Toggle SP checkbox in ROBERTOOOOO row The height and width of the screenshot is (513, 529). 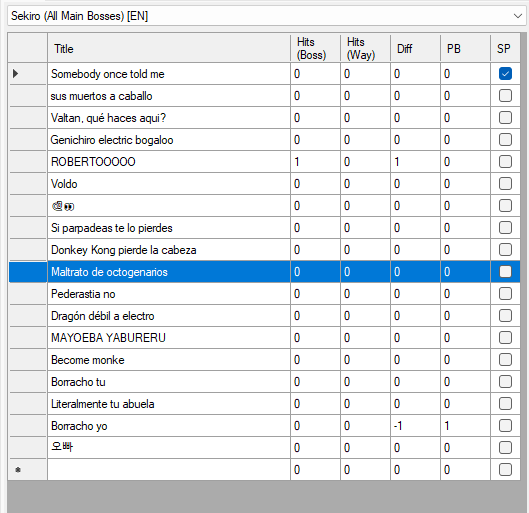click(505, 162)
